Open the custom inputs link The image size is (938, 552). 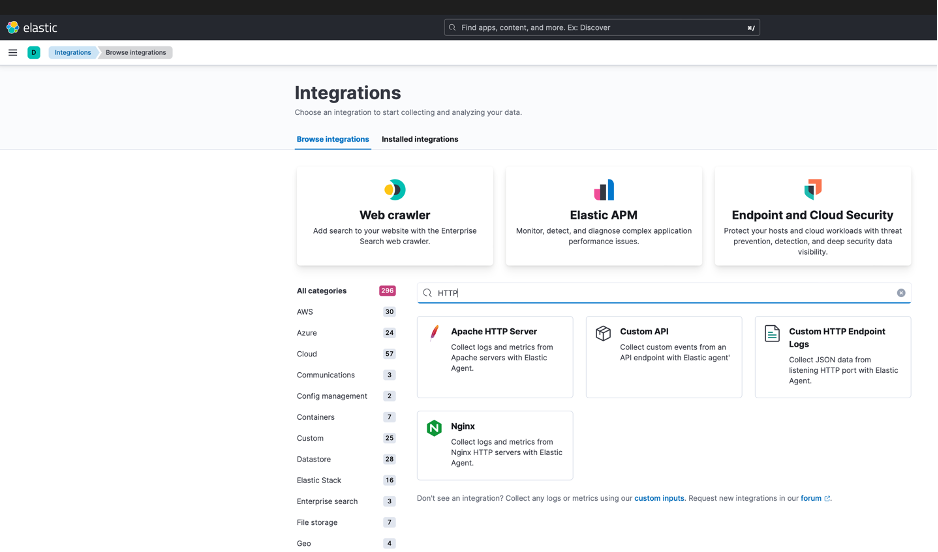660,498
